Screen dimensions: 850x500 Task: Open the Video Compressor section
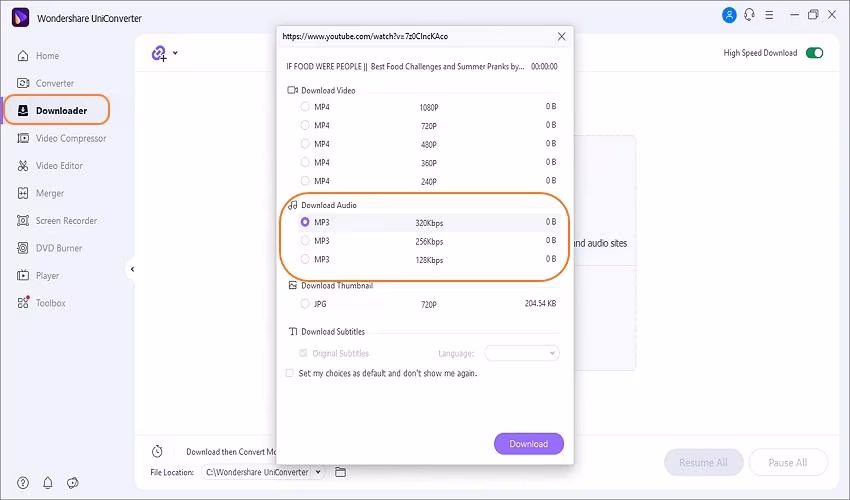70,138
